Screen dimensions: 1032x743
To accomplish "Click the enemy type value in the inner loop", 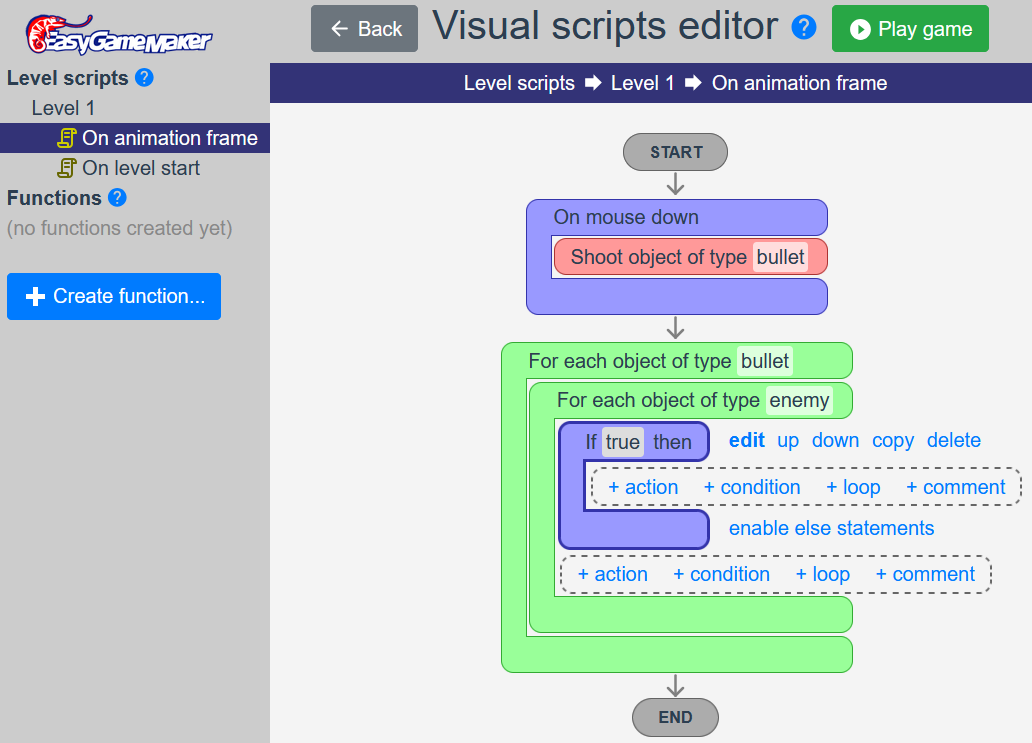I will coord(799,400).
